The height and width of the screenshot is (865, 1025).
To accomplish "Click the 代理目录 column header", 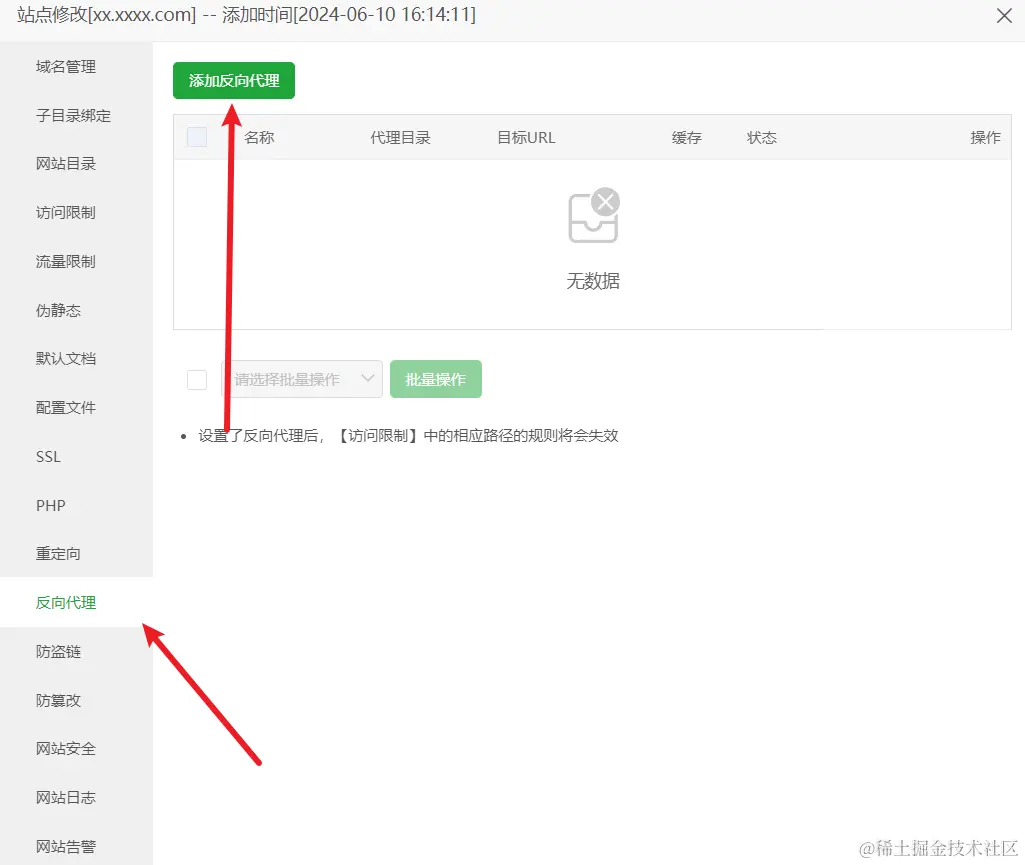I will coord(400,137).
